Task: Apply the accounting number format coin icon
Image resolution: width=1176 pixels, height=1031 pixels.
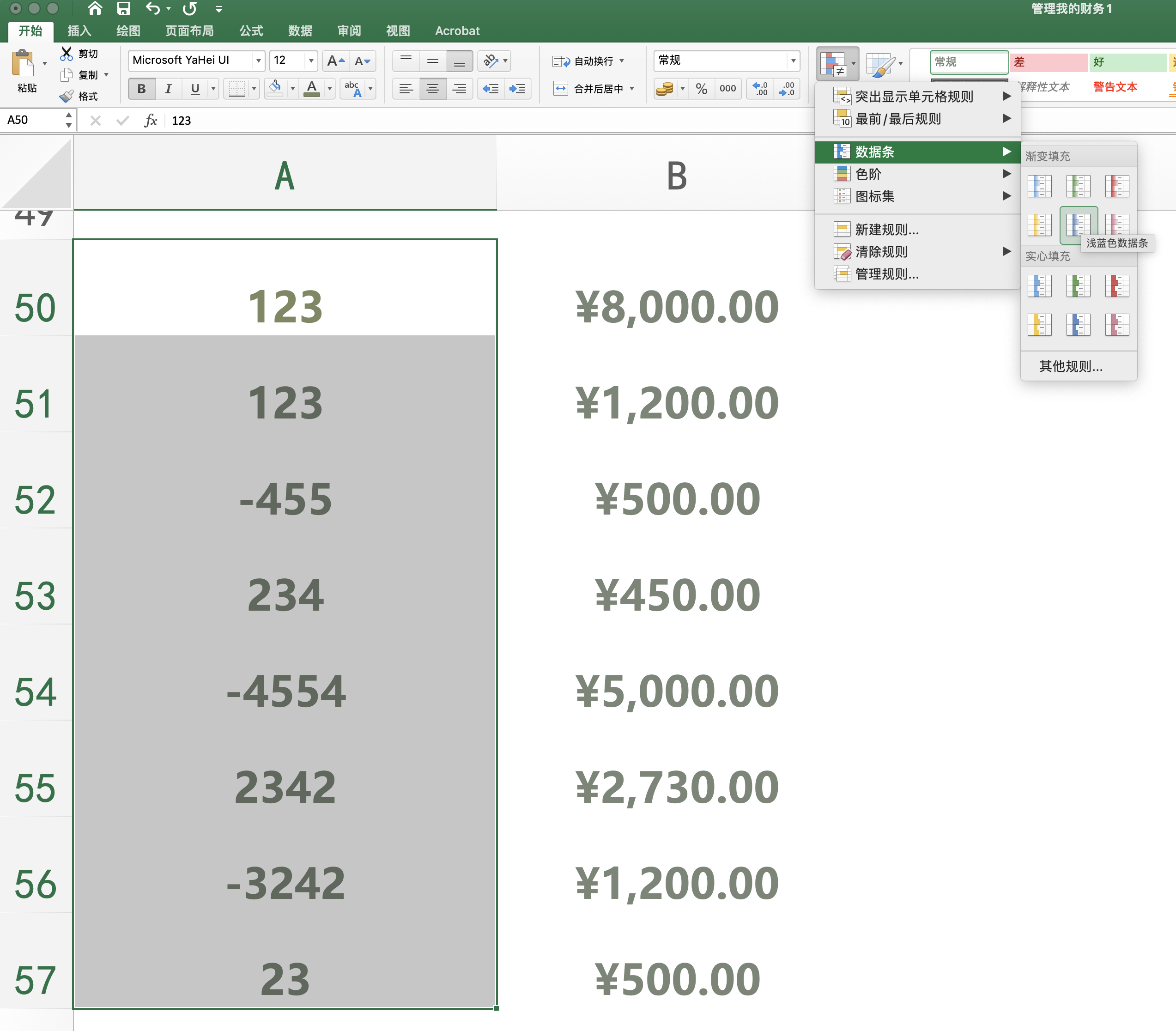Action: 666,89
